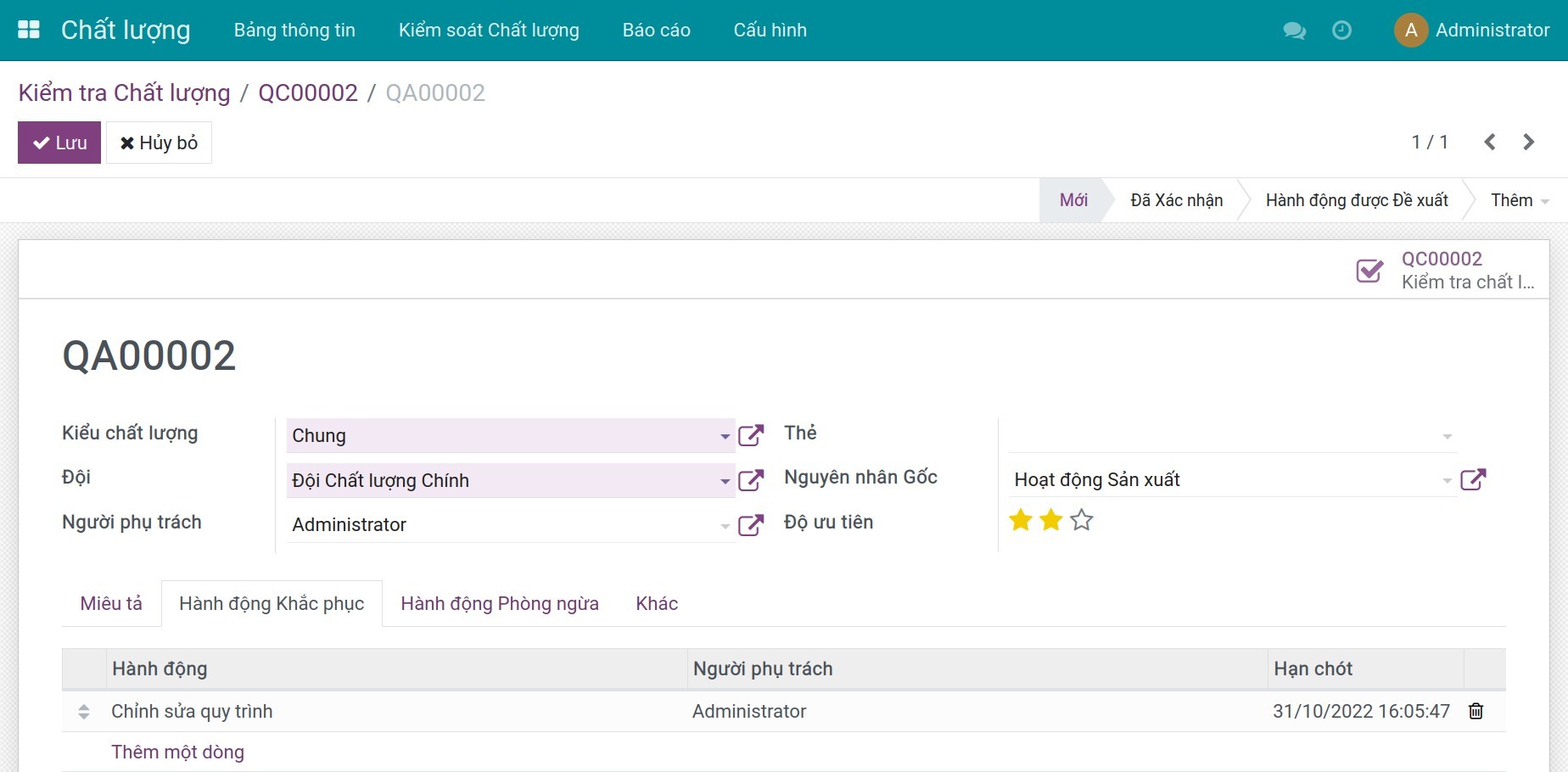1568x772 pixels.
Task: Click the Lưu save button
Action: (x=59, y=143)
